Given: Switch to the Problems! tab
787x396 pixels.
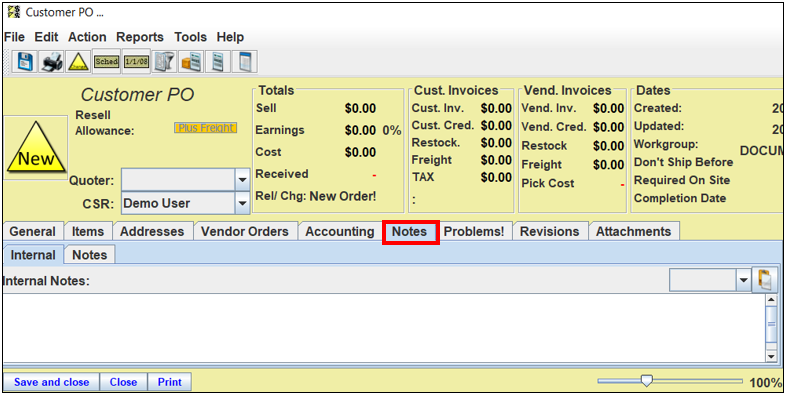Looking at the screenshot, I should pos(474,231).
